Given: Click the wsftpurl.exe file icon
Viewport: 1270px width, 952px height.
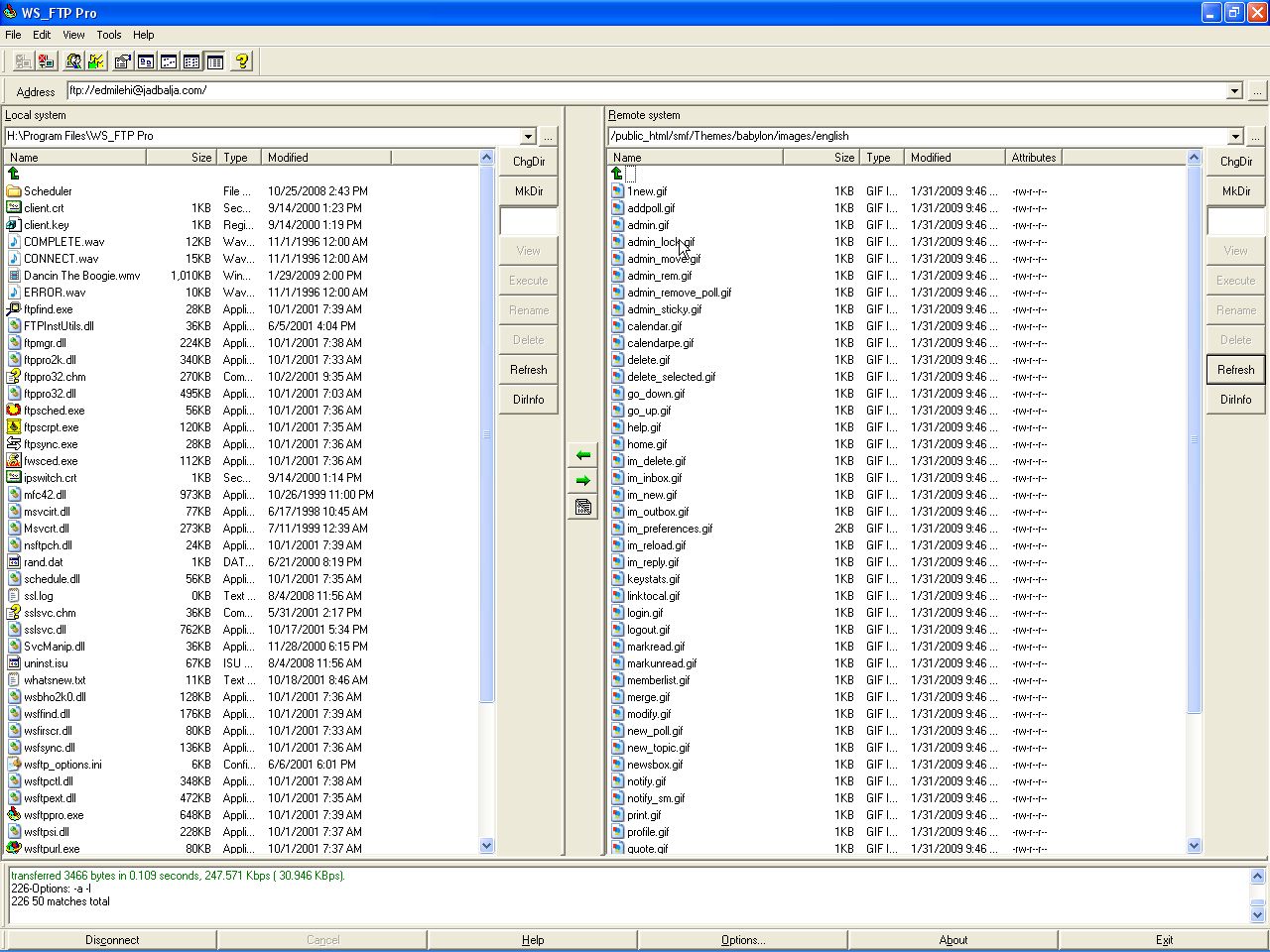Looking at the screenshot, I should (14, 848).
